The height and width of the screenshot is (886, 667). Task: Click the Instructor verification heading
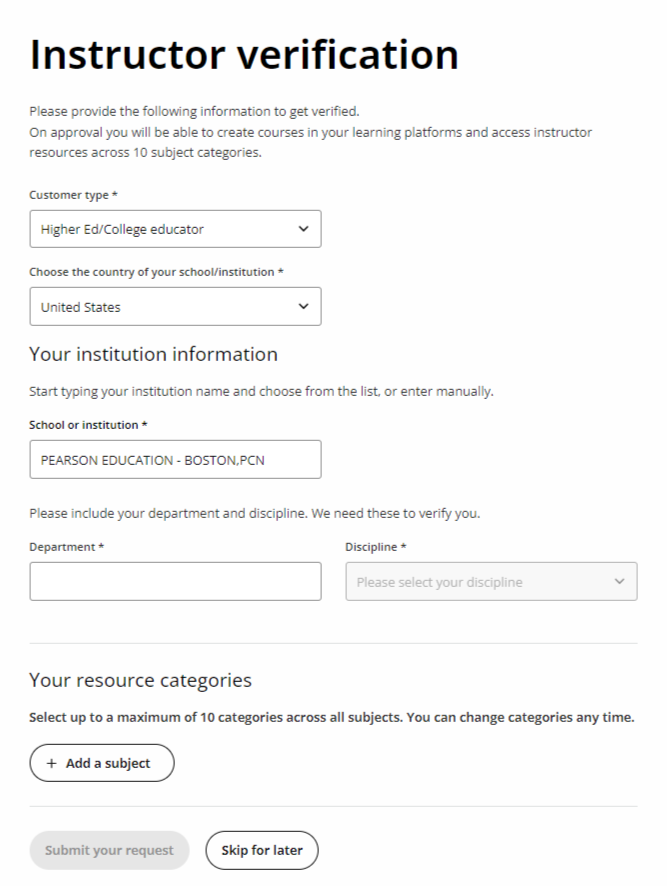tap(244, 54)
